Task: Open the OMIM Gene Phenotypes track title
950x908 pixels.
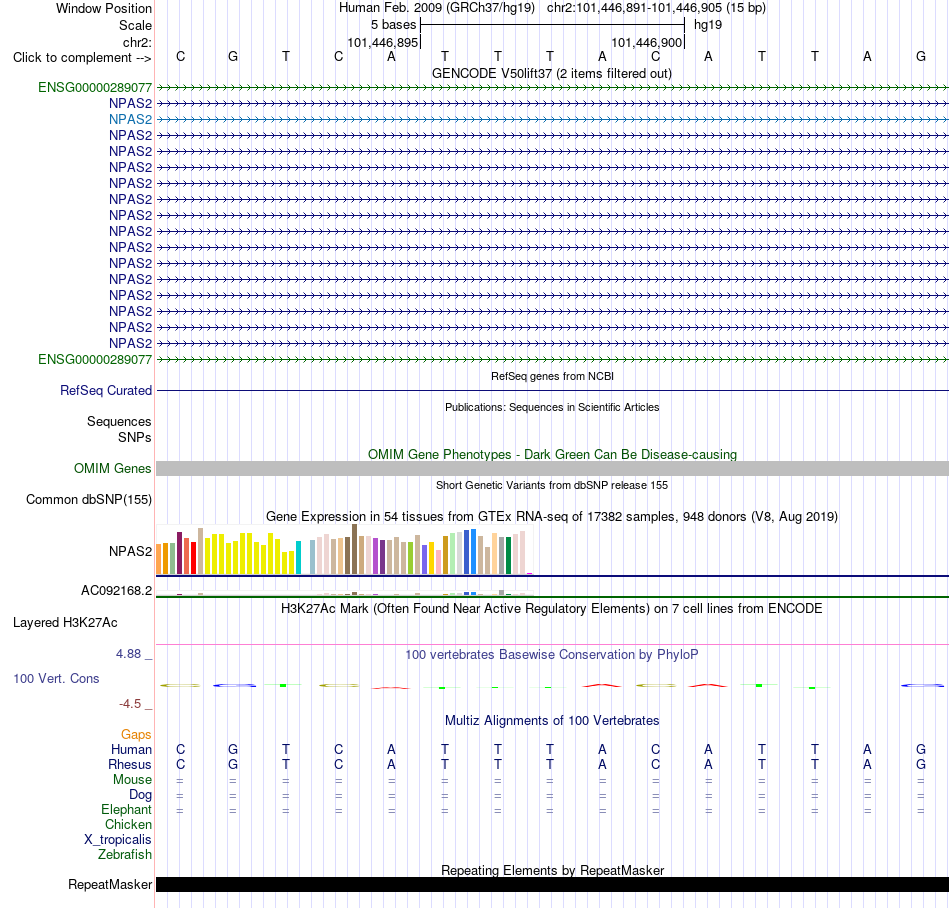Action: [x=552, y=454]
